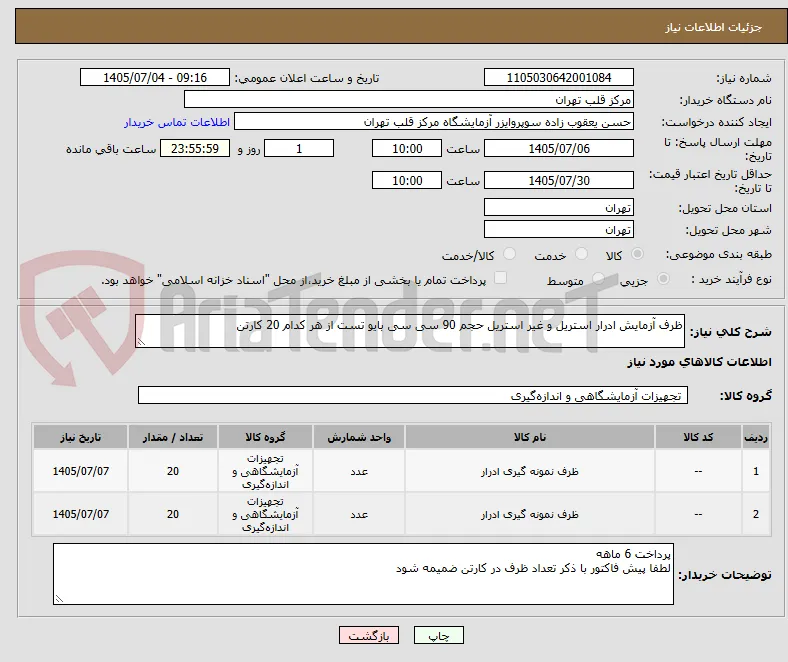Click the کد کالا column header
This screenshot has height=662, width=788.
698,437
